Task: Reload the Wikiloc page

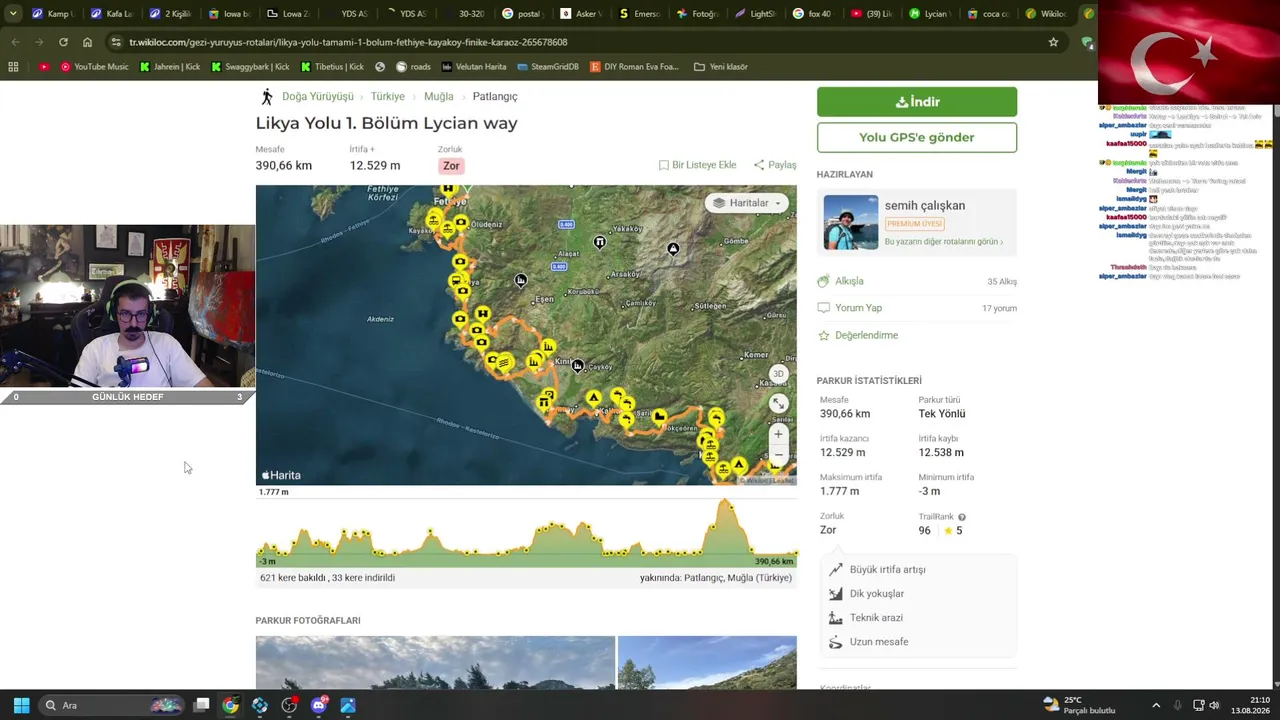Action: coord(63,42)
